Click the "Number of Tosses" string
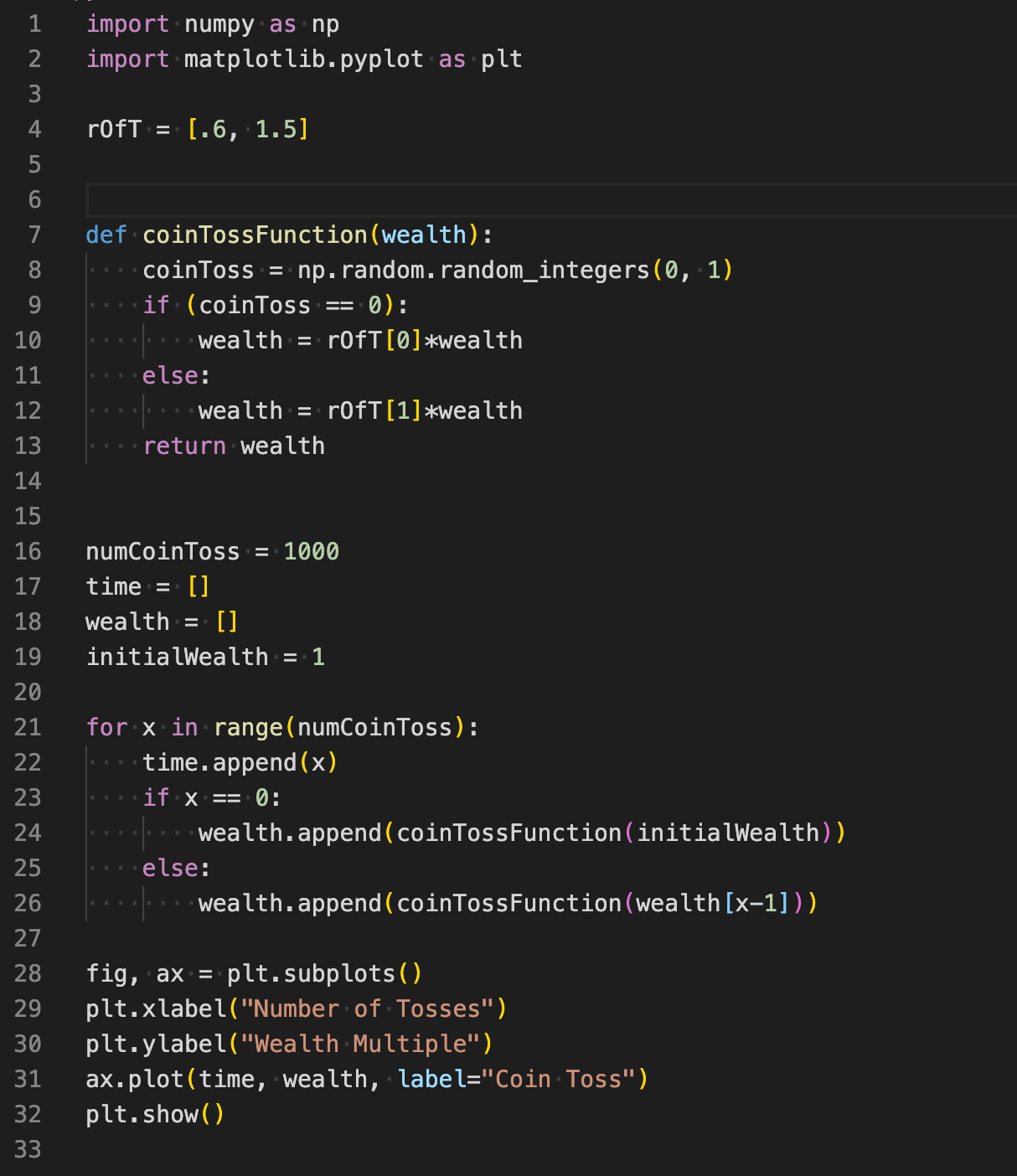 point(368,1009)
